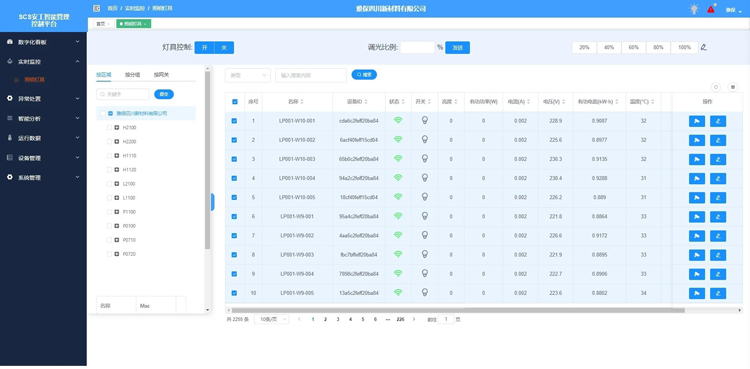This screenshot has width=750, height=369.
Task: Uncheck the checkbox for row LP001-W9-001
Action: pyautogui.click(x=234, y=216)
